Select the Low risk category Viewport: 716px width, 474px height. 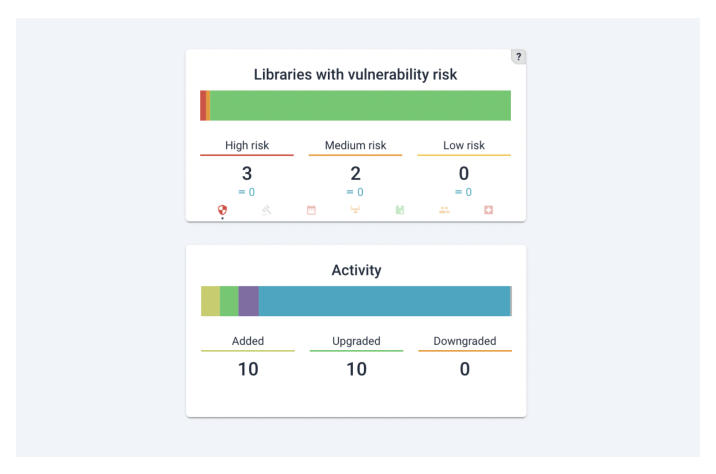click(464, 145)
